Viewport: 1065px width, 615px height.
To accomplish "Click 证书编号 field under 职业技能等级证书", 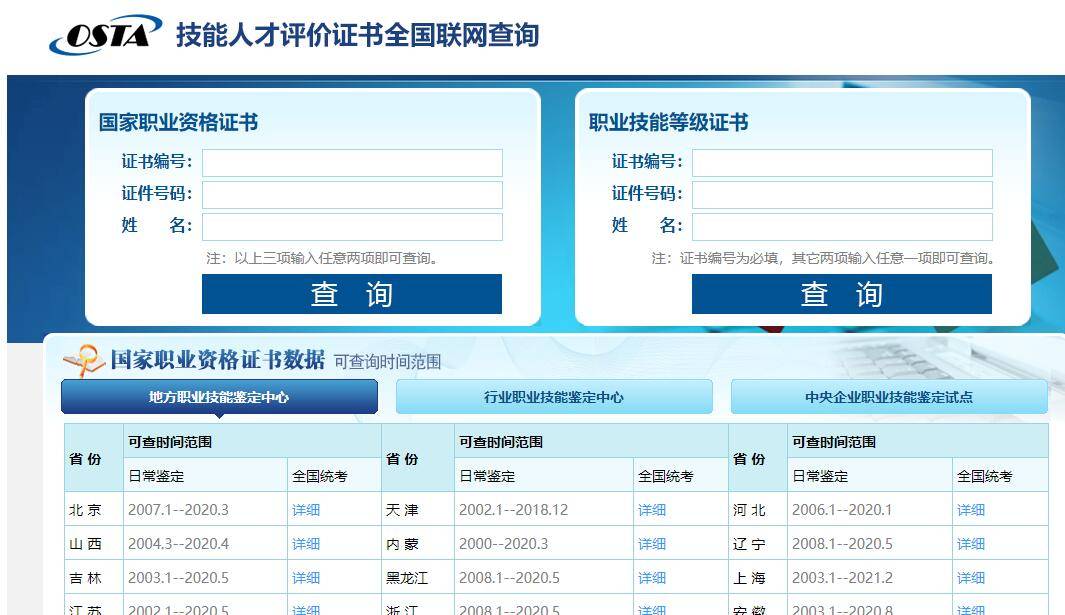I will (x=842, y=163).
